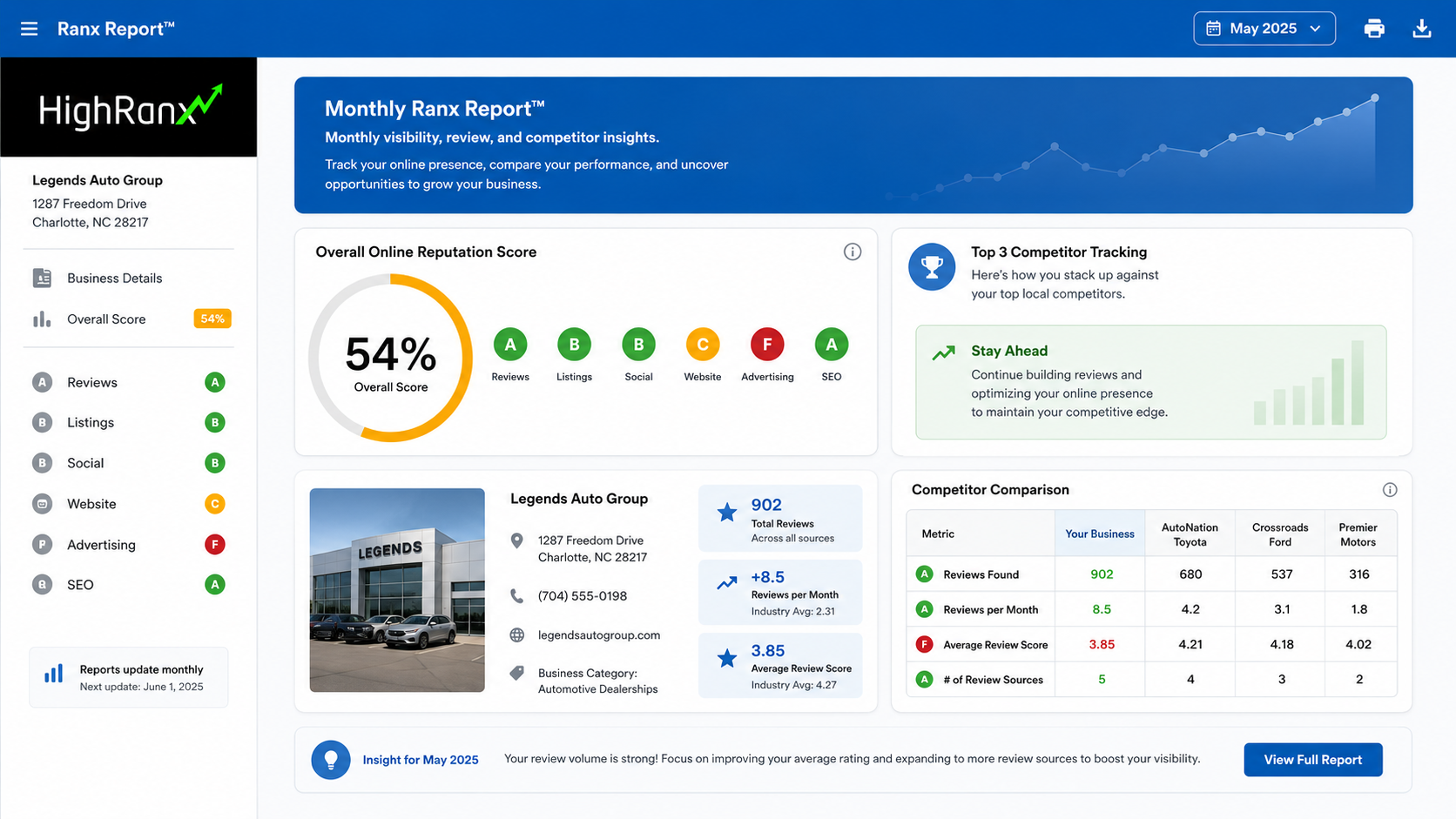Click the 680 reviews value for AutoNation Toyota
The image size is (1456, 819).
pyautogui.click(x=1190, y=574)
